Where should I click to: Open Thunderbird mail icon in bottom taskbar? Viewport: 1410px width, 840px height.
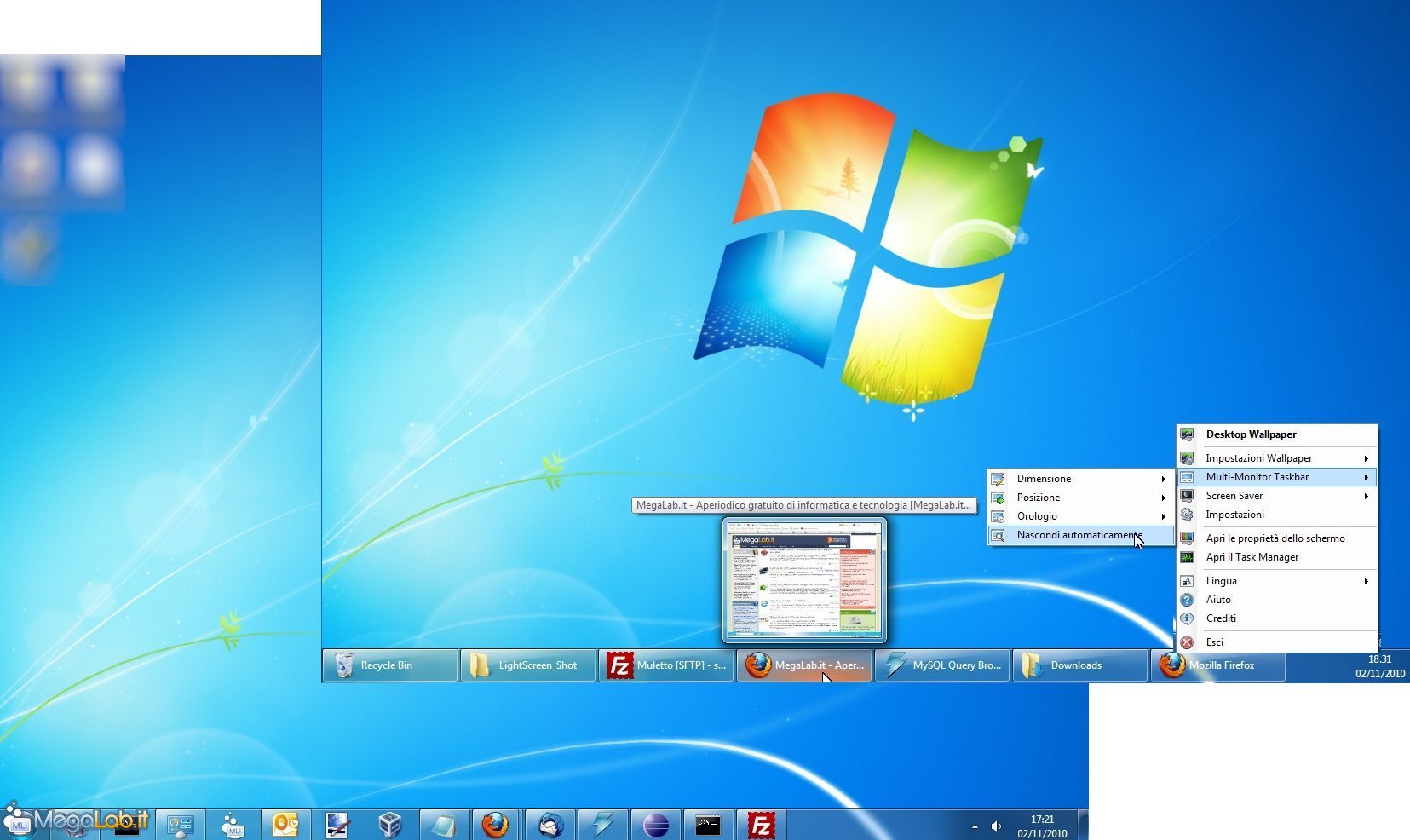point(550,825)
